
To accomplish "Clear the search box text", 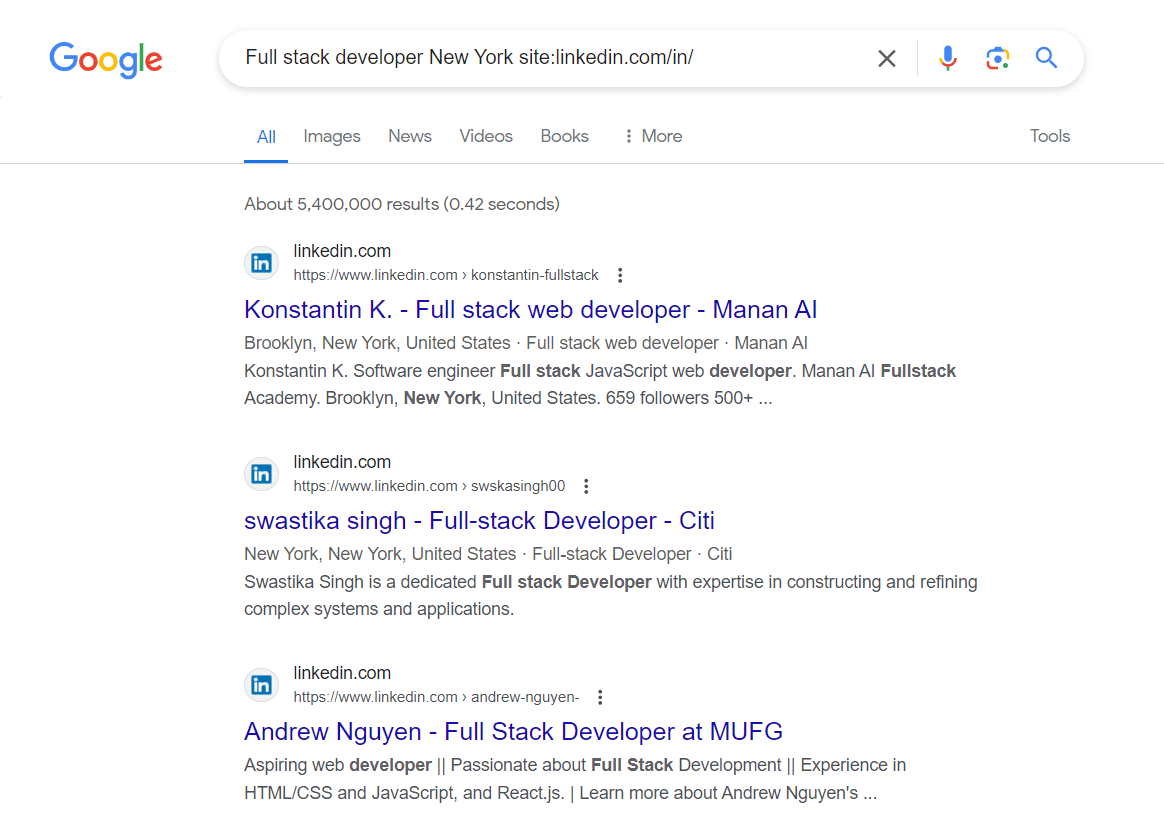I will [886, 58].
